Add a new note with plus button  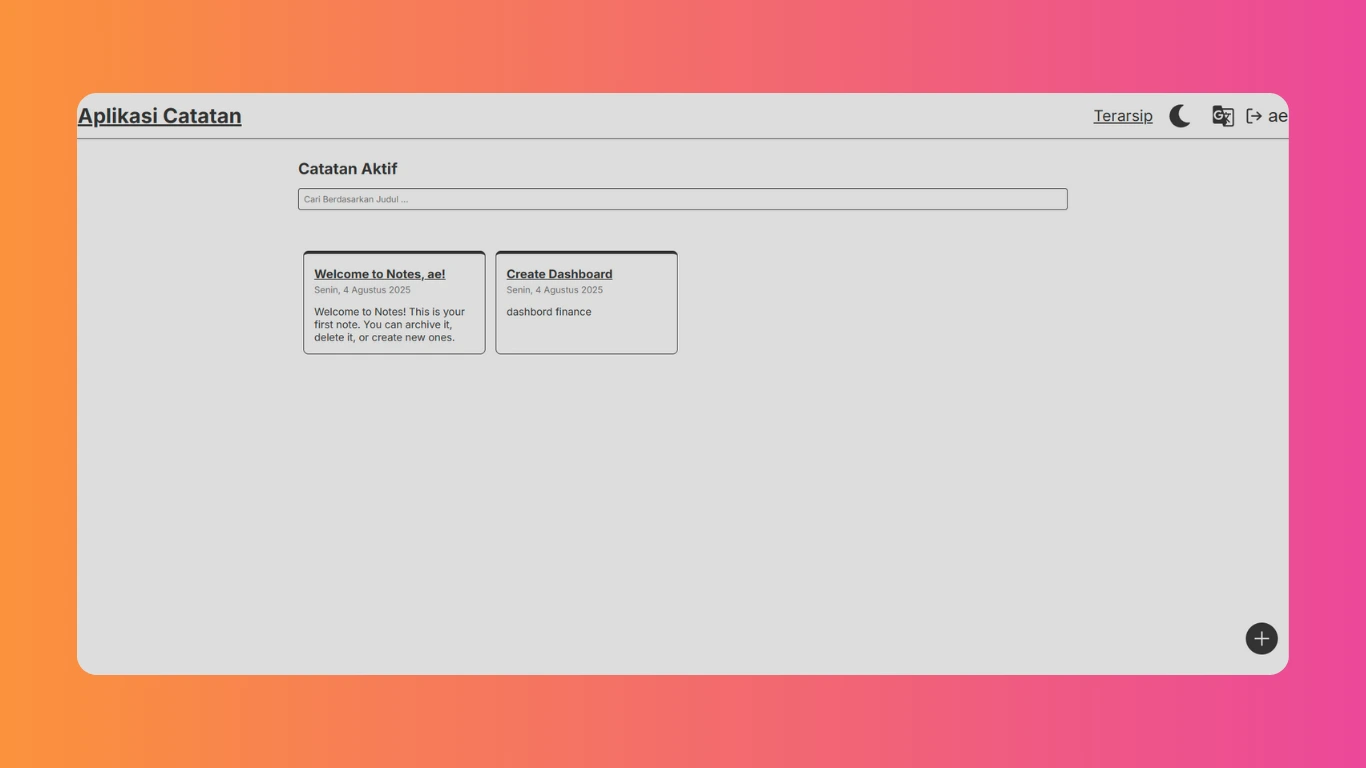(x=1261, y=639)
